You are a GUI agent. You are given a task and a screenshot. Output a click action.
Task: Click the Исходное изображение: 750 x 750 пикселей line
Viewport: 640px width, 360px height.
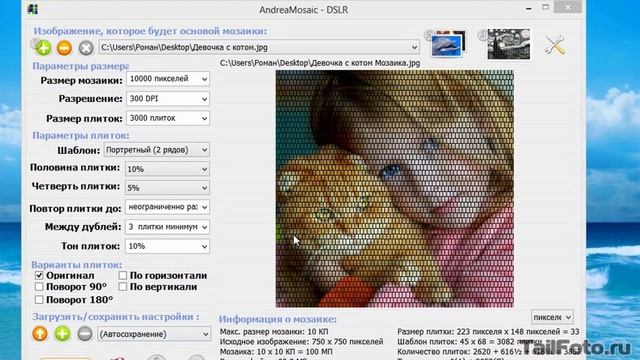point(302,342)
